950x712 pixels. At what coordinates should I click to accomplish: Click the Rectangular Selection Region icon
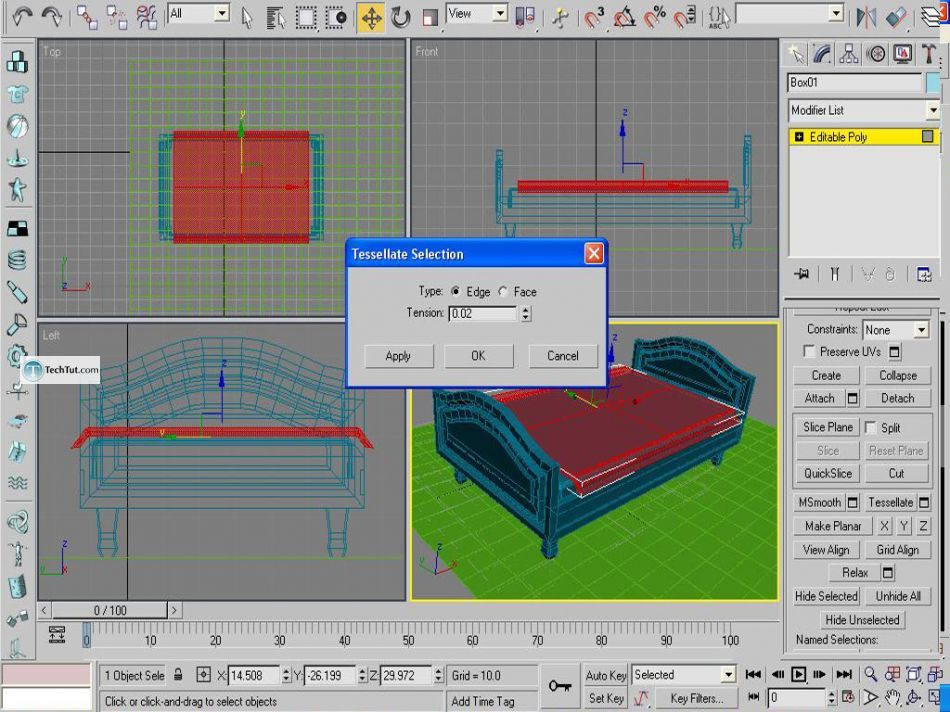[x=306, y=18]
